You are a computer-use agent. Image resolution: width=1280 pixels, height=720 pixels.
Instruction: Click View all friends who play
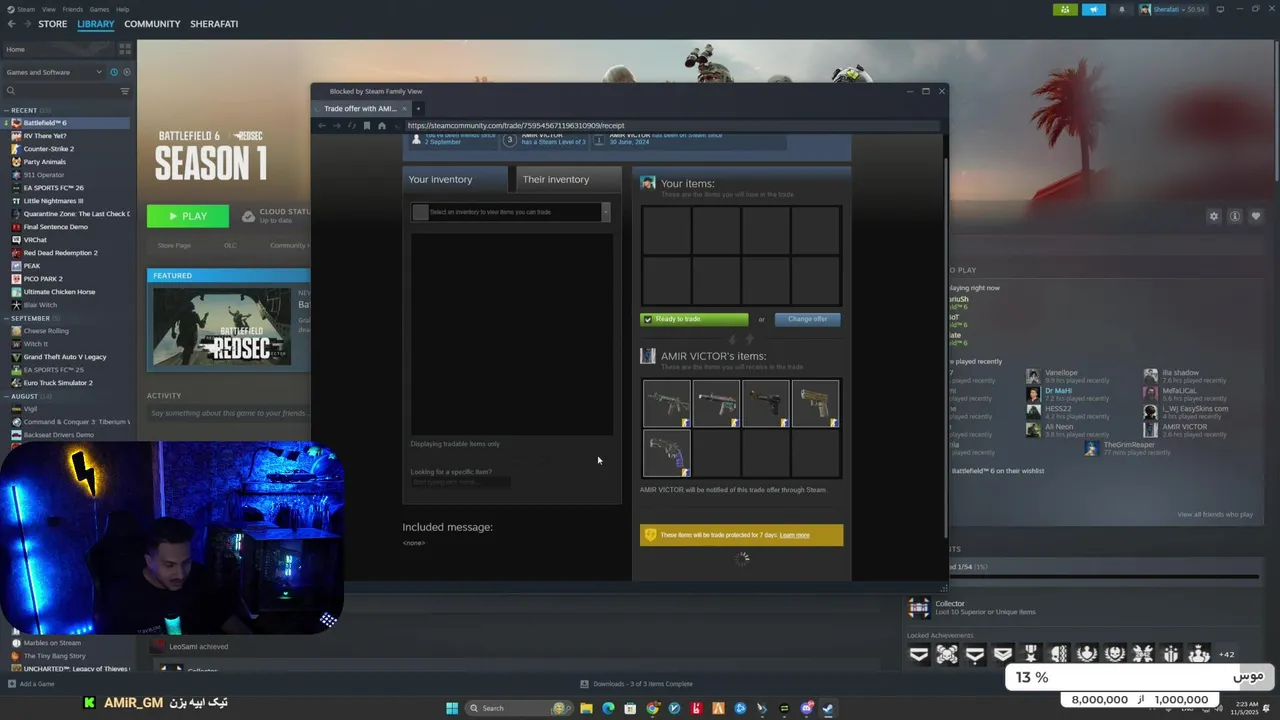click(x=1215, y=514)
